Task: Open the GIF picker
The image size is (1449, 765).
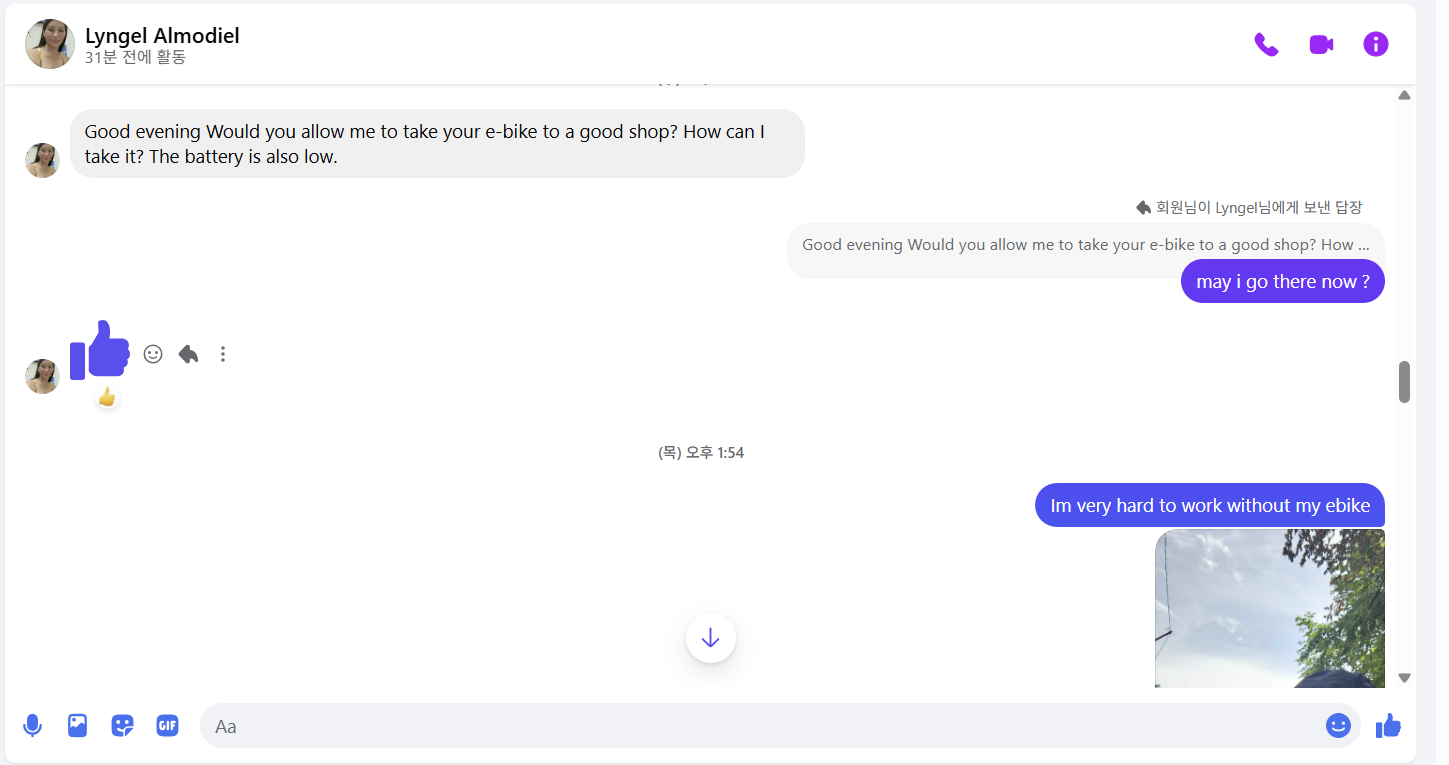Action: (167, 726)
